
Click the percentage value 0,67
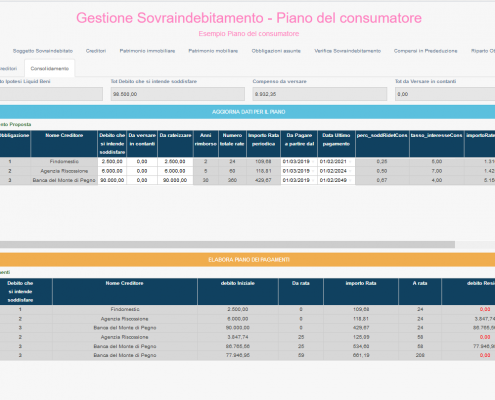(382, 180)
